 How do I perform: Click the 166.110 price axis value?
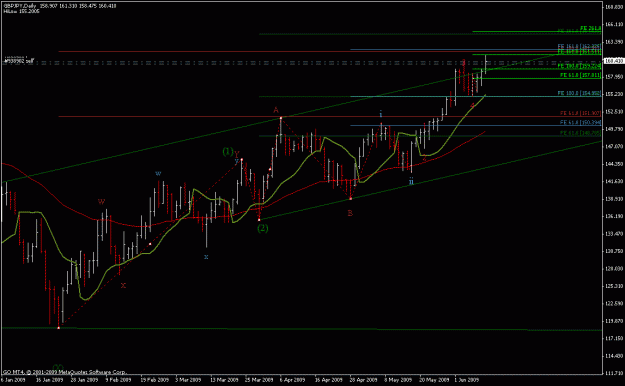pyautogui.click(x=614, y=24)
